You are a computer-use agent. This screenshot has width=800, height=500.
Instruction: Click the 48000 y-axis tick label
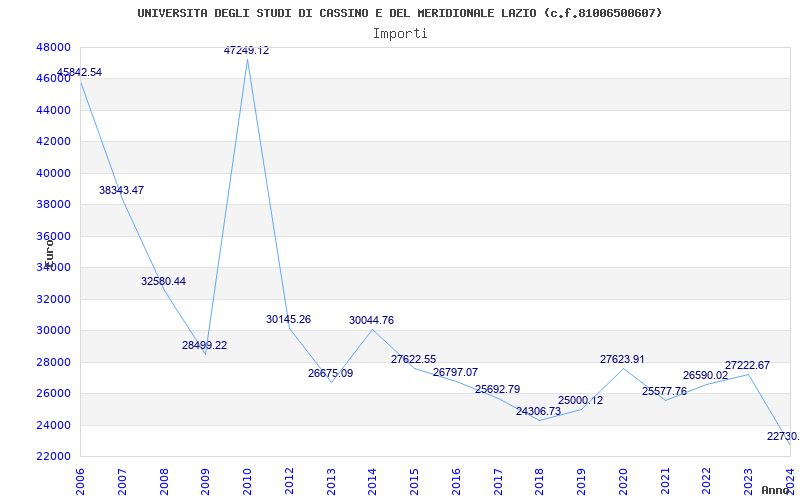pyautogui.click(x=53, y=47)
